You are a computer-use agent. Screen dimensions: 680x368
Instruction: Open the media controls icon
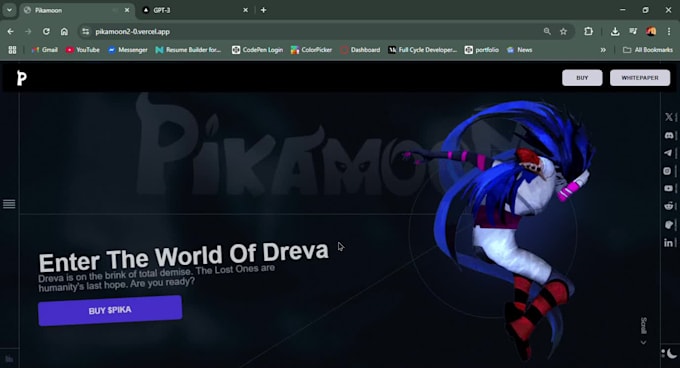tap(633, 31)
